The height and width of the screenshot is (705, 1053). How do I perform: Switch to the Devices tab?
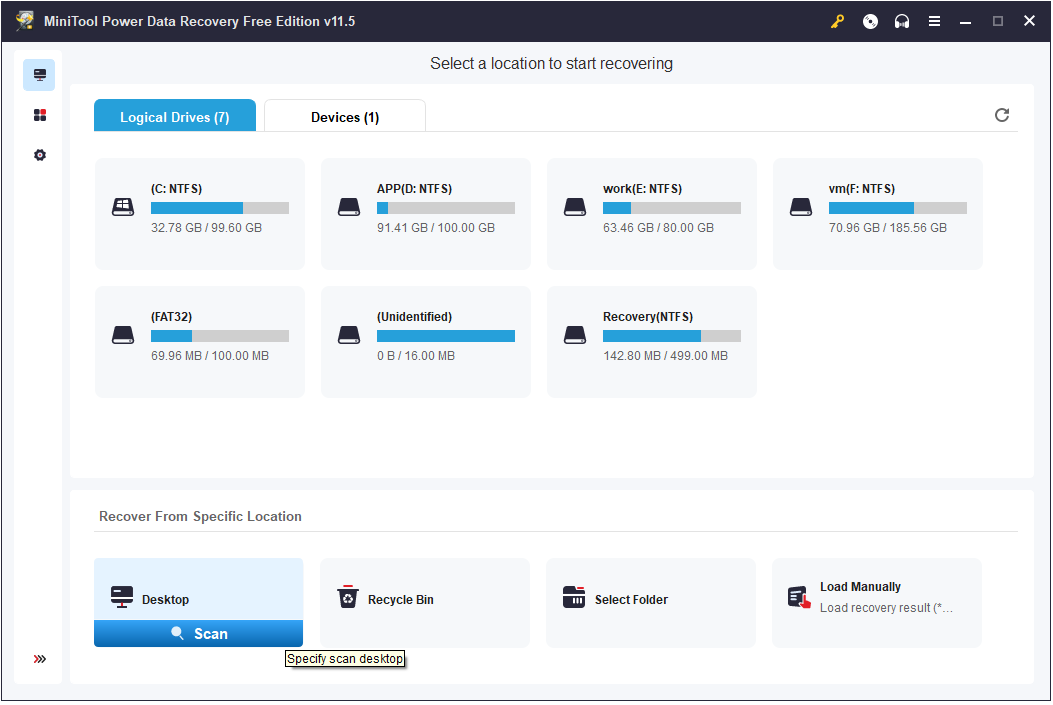pyautogui.click(x=344, y=116)
